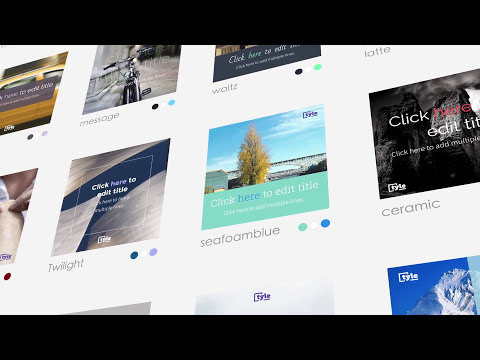The image size is (480, 360).
Task: Click the "waltz" template name
Action: pos(225,89)
